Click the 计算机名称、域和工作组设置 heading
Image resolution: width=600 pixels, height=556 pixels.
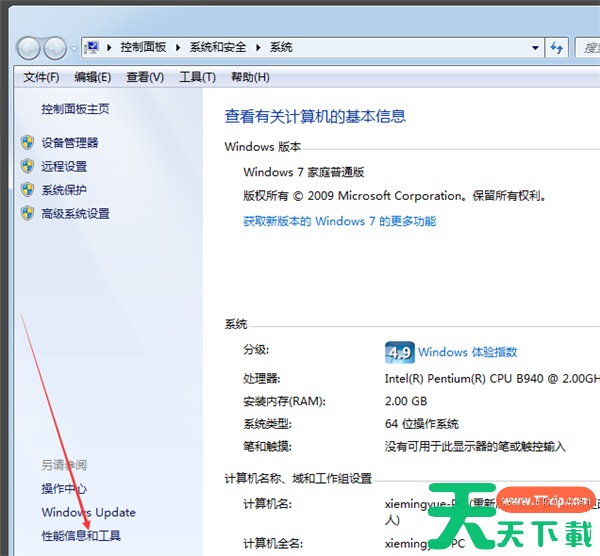tap(298, 478)
